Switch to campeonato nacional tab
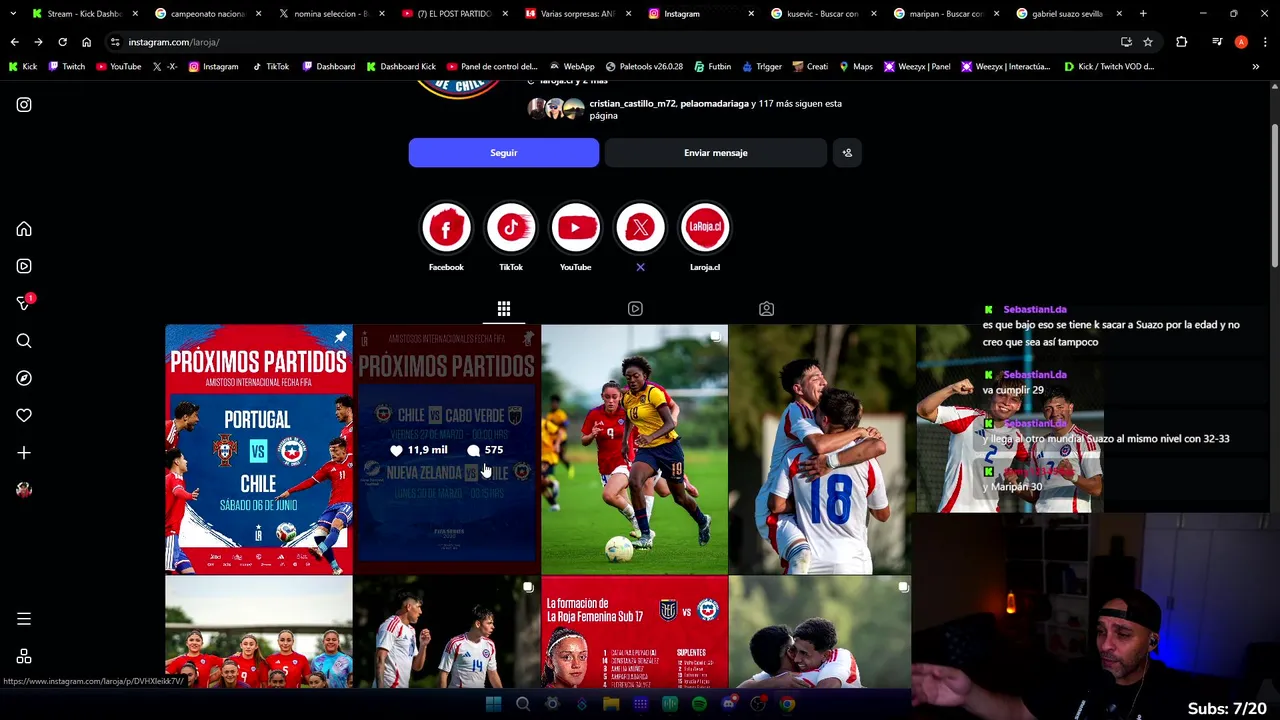The width and height of the screenshot is (1280, 720). tap(208, 14)
